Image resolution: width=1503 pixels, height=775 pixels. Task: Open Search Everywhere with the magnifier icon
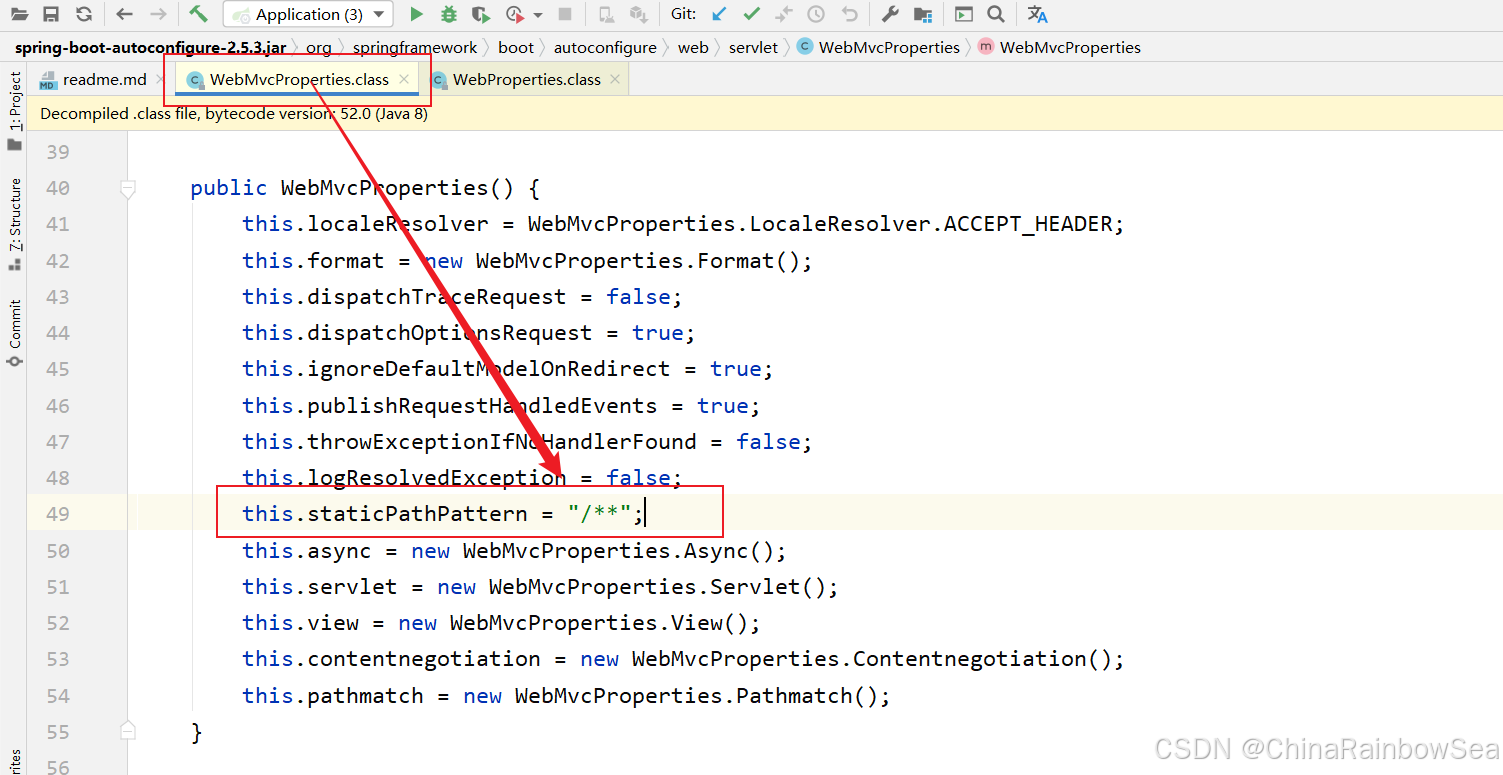995,13
